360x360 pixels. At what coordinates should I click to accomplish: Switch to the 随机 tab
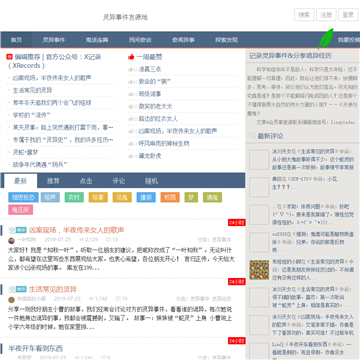point(151,181)
